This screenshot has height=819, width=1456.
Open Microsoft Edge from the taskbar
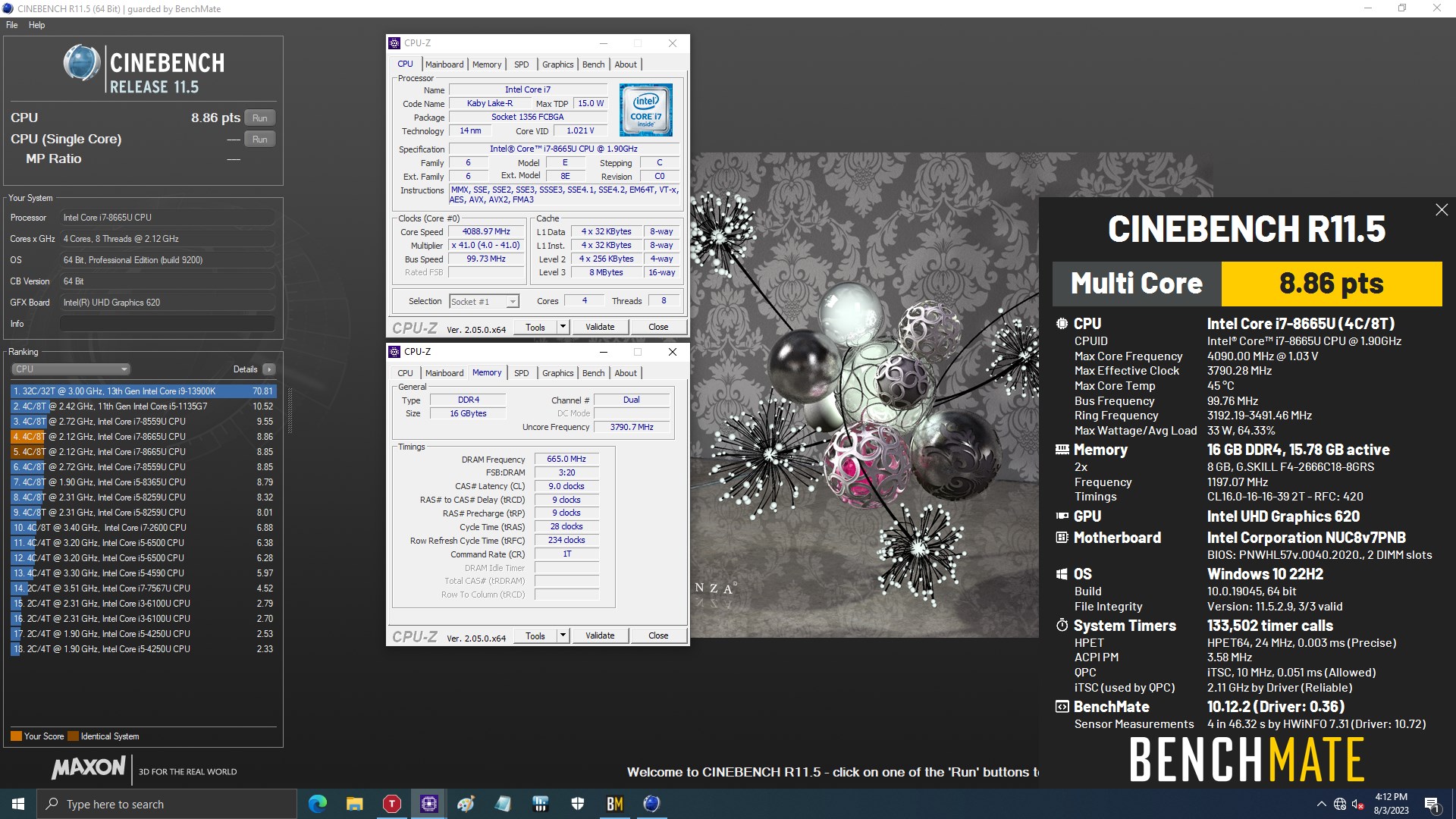click(318, 804)
